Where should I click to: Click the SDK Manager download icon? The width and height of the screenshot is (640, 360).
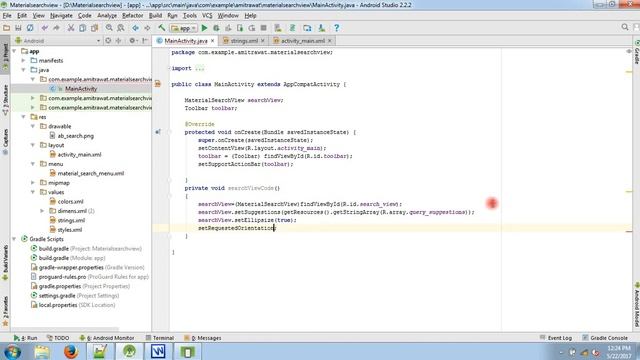(x=322, y=28)
